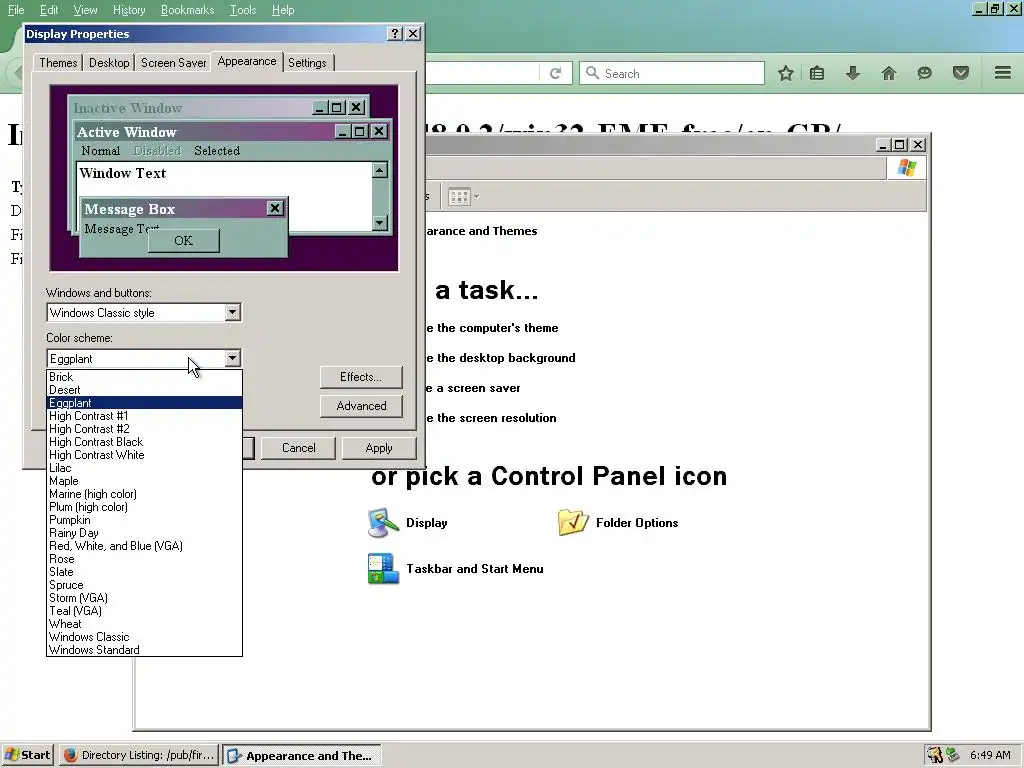The image size is (1024, 768).
Task: Click the OK button in preview Message Box
Action: [184, 240]
